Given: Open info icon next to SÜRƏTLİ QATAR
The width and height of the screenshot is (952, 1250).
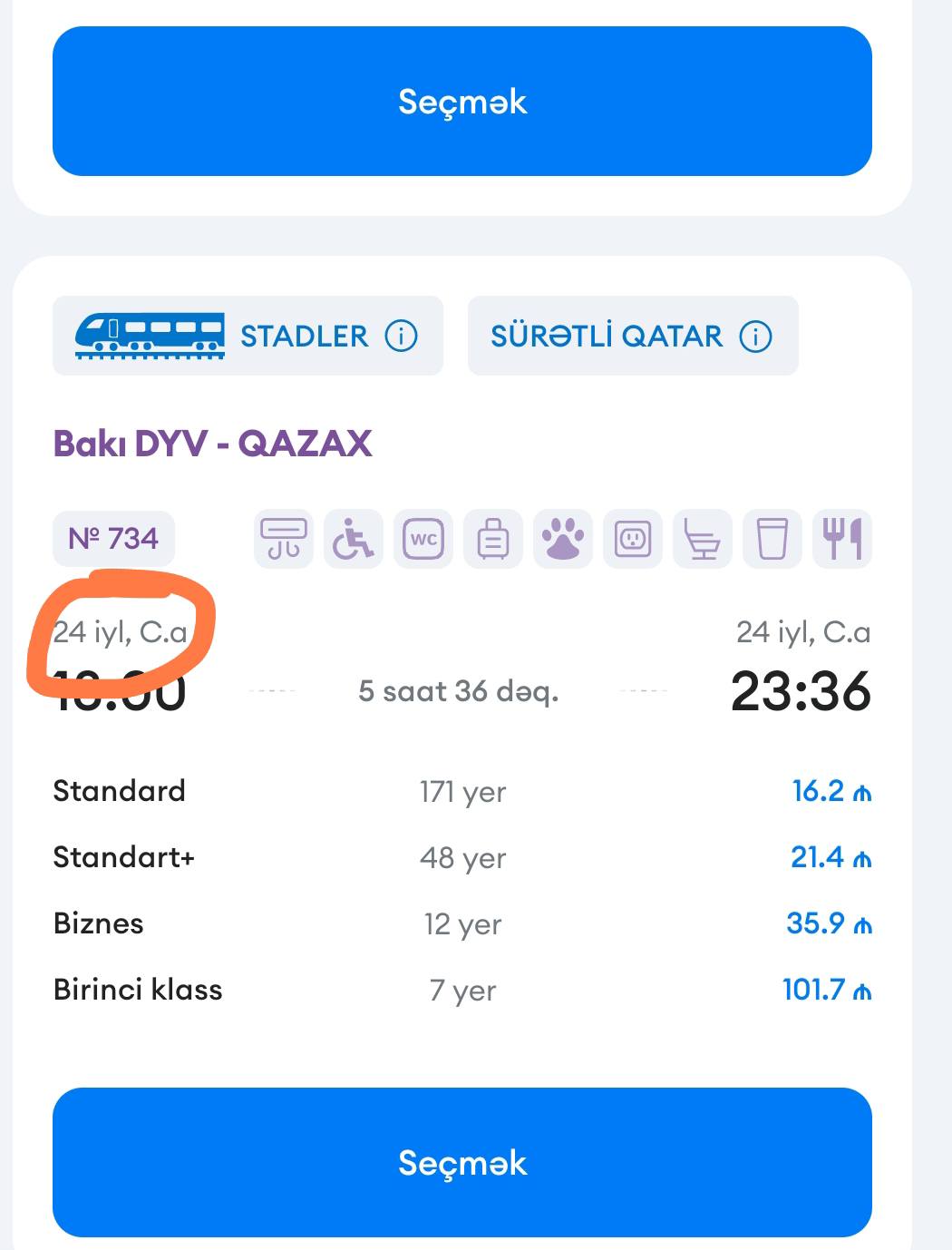Looking at the screenshot, I should (x=756, y=336).
